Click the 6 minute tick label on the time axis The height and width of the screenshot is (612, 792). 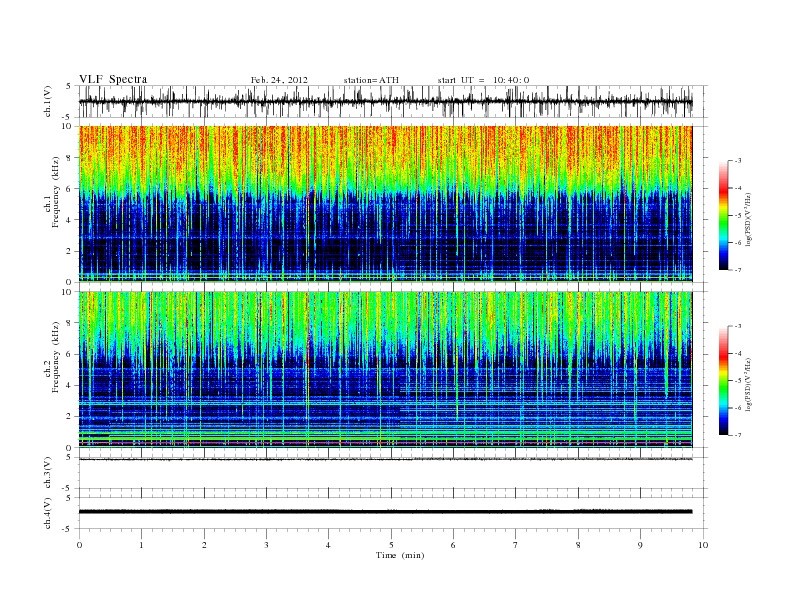point(454,545)
